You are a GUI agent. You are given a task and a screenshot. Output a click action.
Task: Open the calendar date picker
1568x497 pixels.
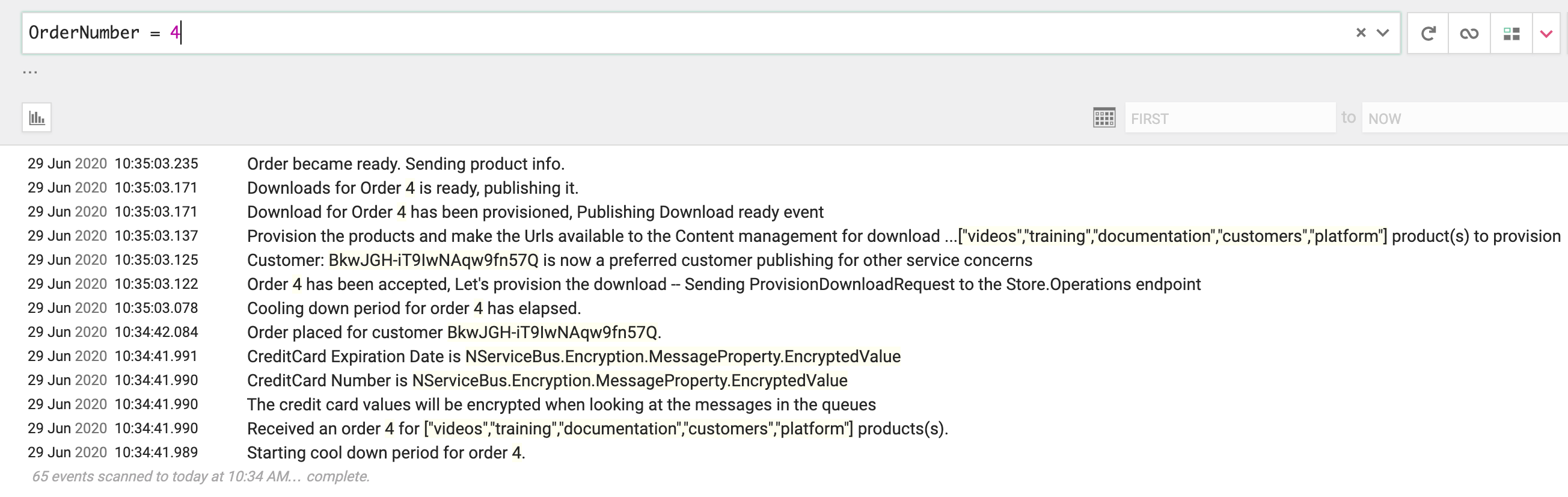[1105, 117]
